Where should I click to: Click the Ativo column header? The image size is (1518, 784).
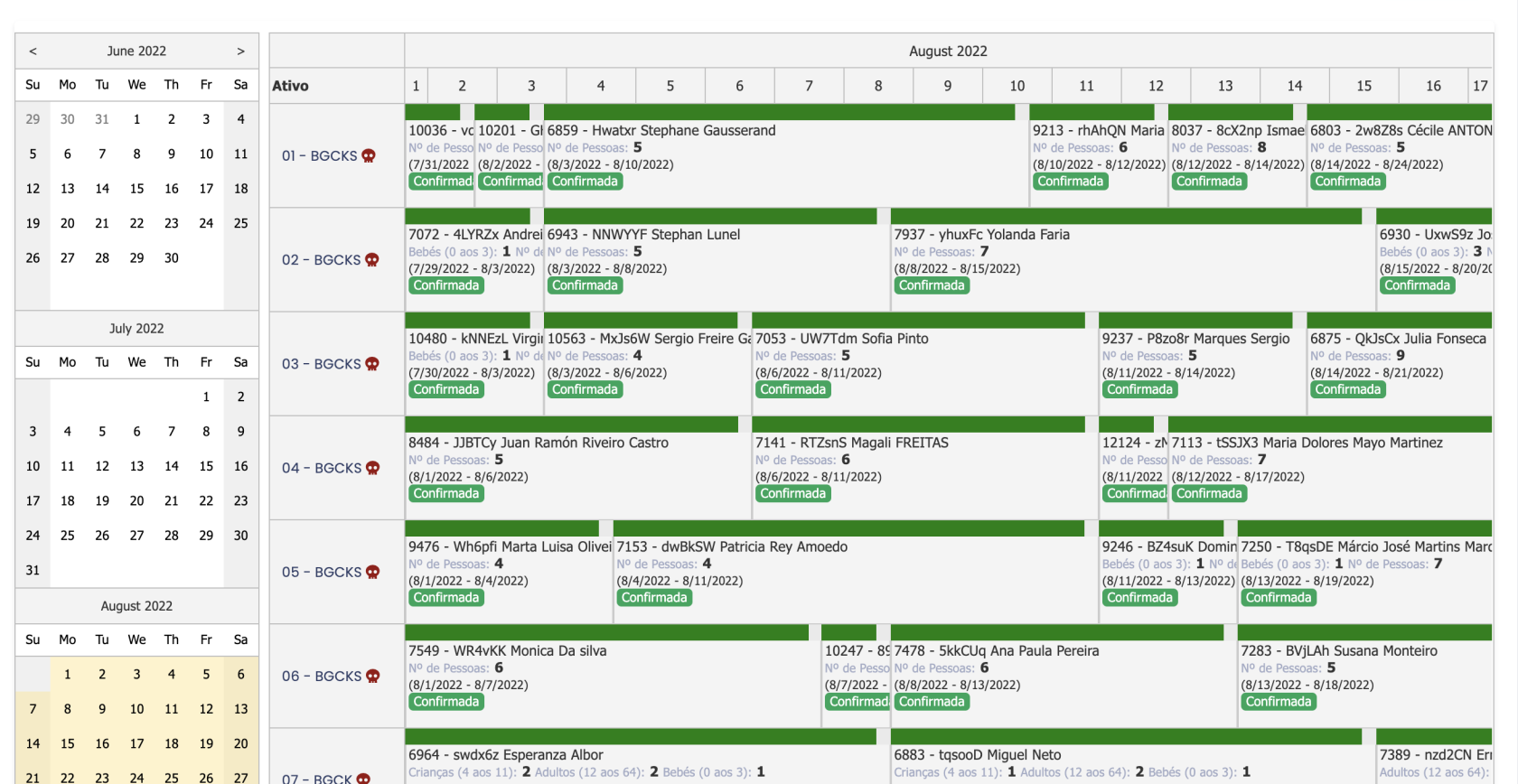coord(336,86)
